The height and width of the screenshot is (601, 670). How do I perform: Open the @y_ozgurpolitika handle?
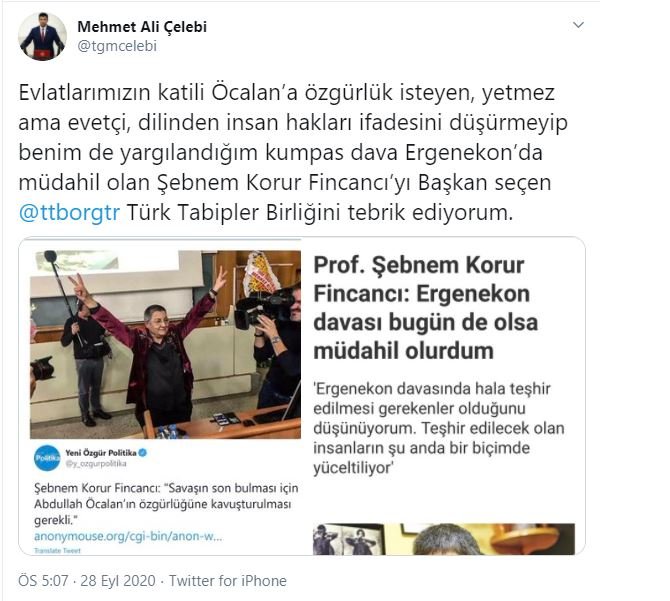click(x=96, y=463)
